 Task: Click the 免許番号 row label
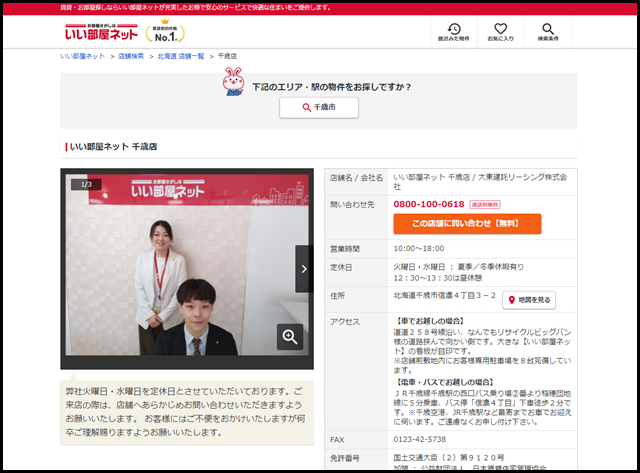[345, 458]
